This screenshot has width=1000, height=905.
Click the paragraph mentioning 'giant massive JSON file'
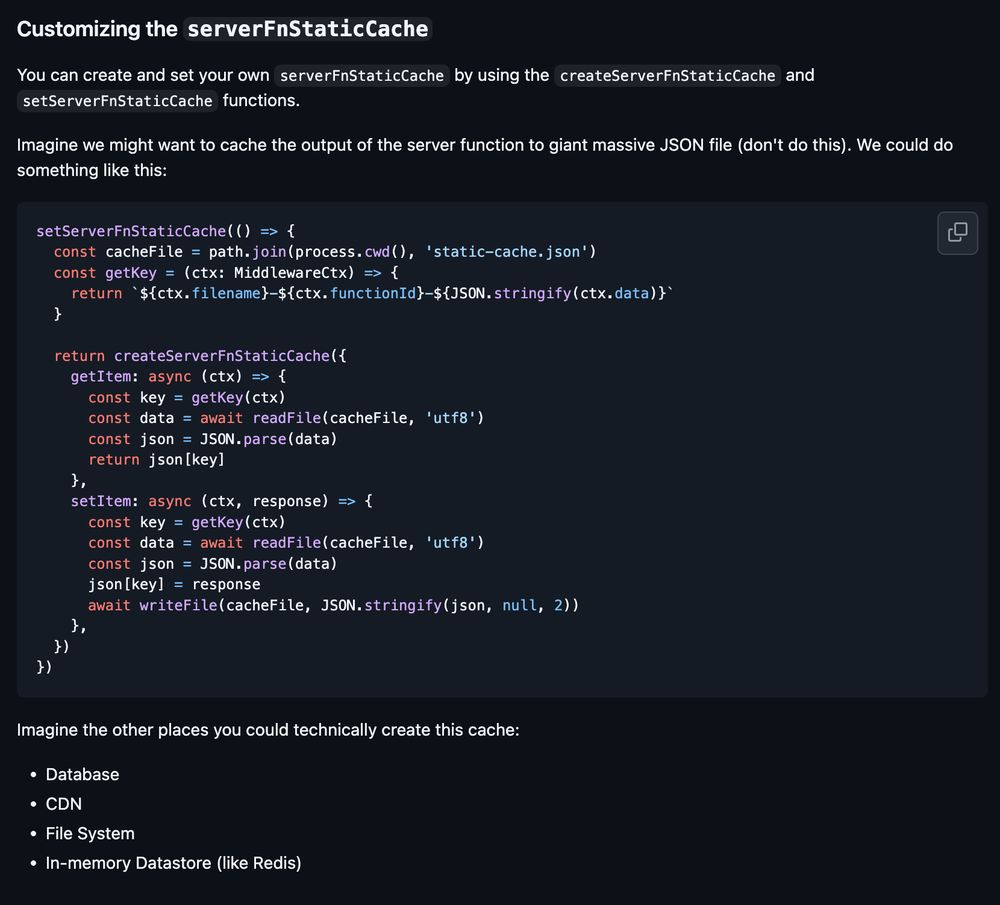tap(485, 158)
